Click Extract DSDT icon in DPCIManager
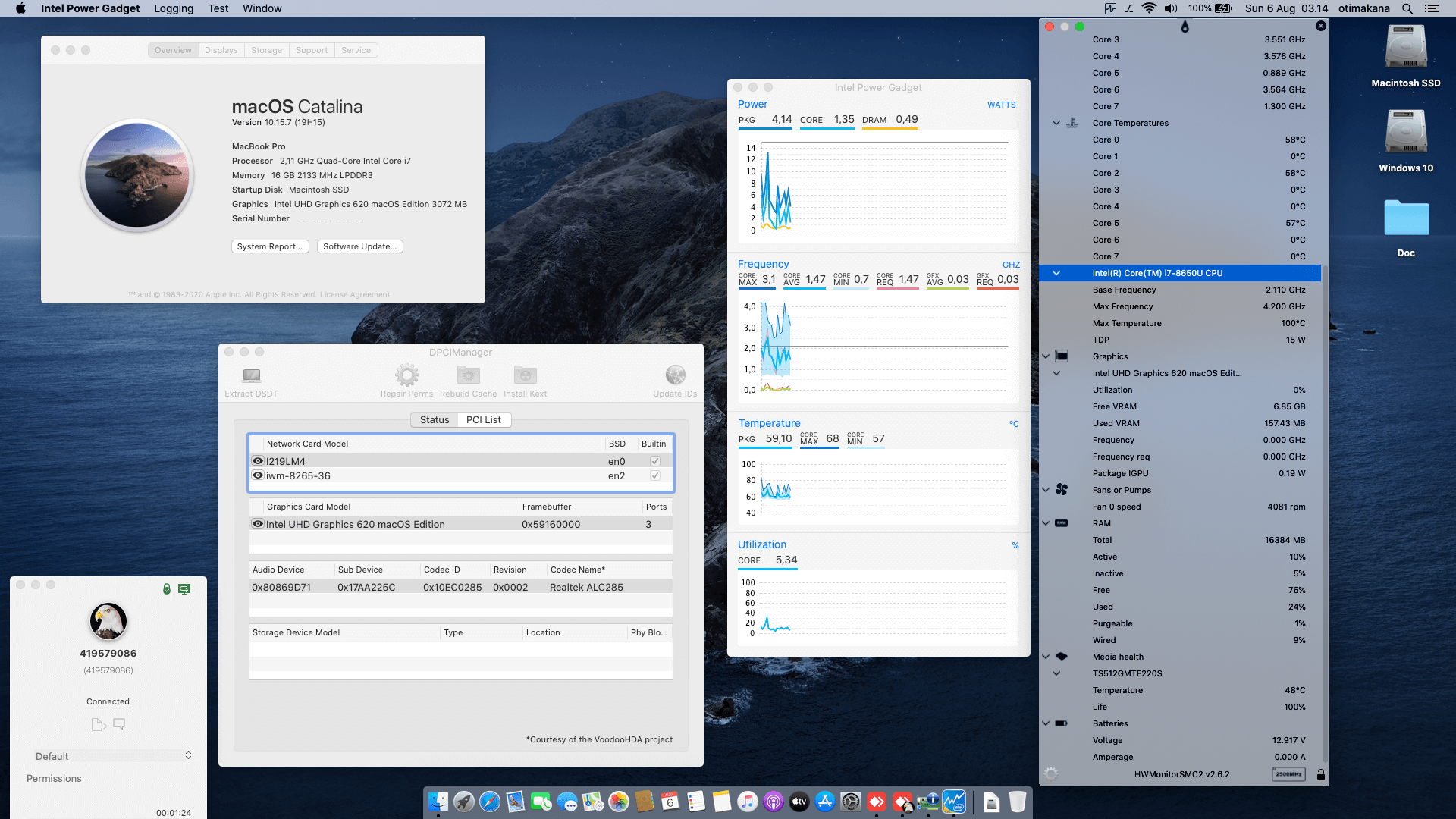 click(x=251, y=375)
